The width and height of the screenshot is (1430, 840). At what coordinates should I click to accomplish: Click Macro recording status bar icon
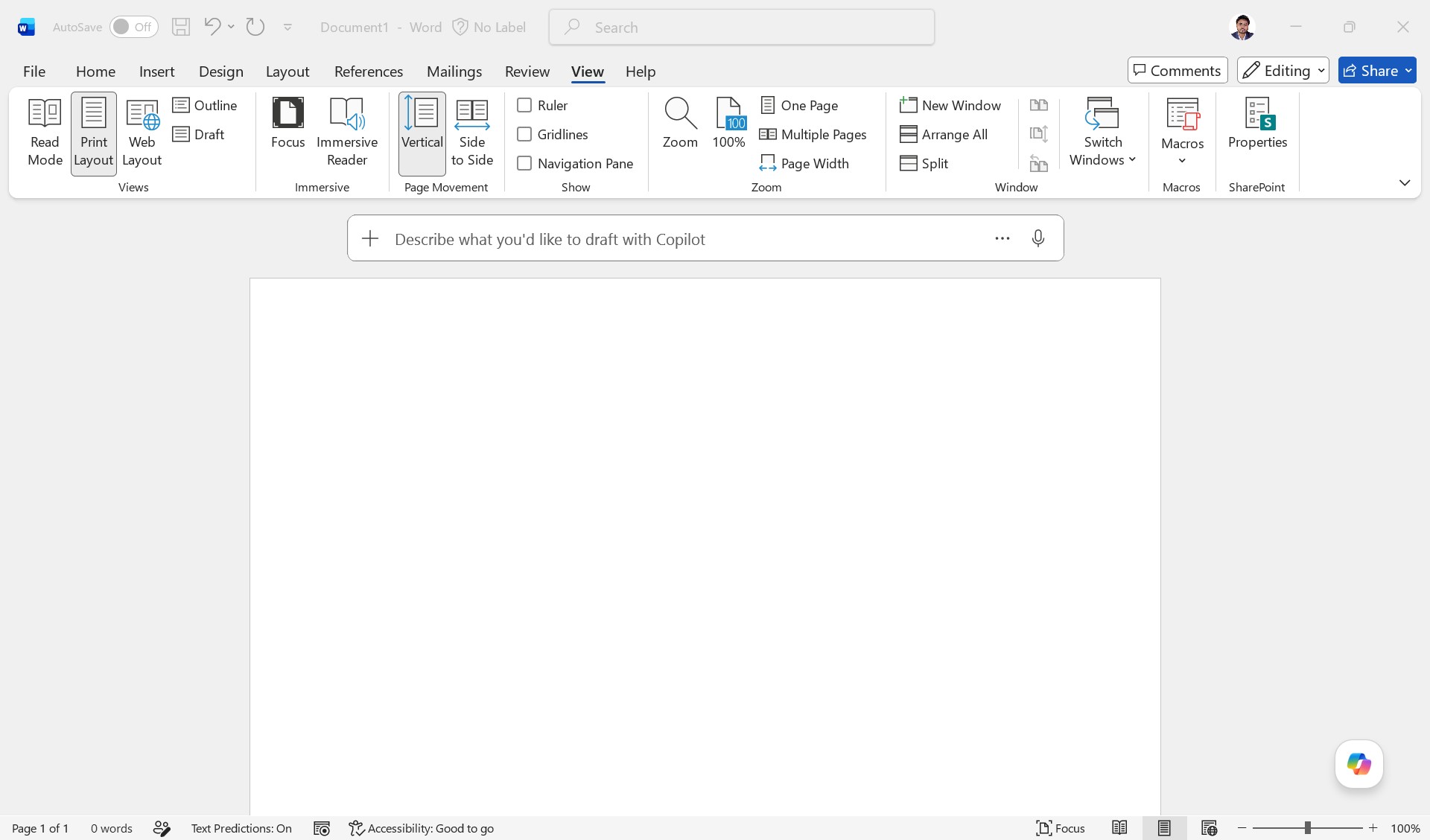coord(322,828)
